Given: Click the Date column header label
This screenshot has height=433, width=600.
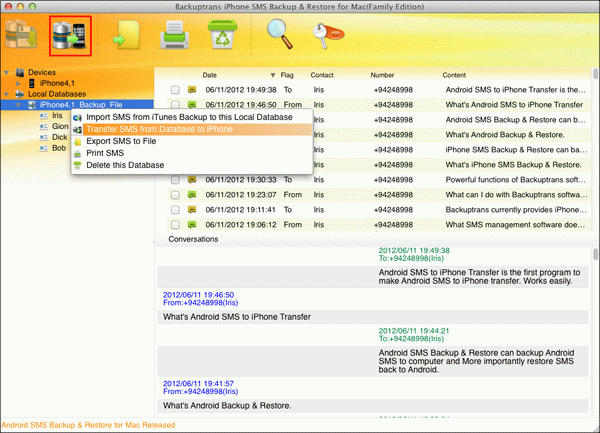Looking at the screenshot, I should (210, 75).
